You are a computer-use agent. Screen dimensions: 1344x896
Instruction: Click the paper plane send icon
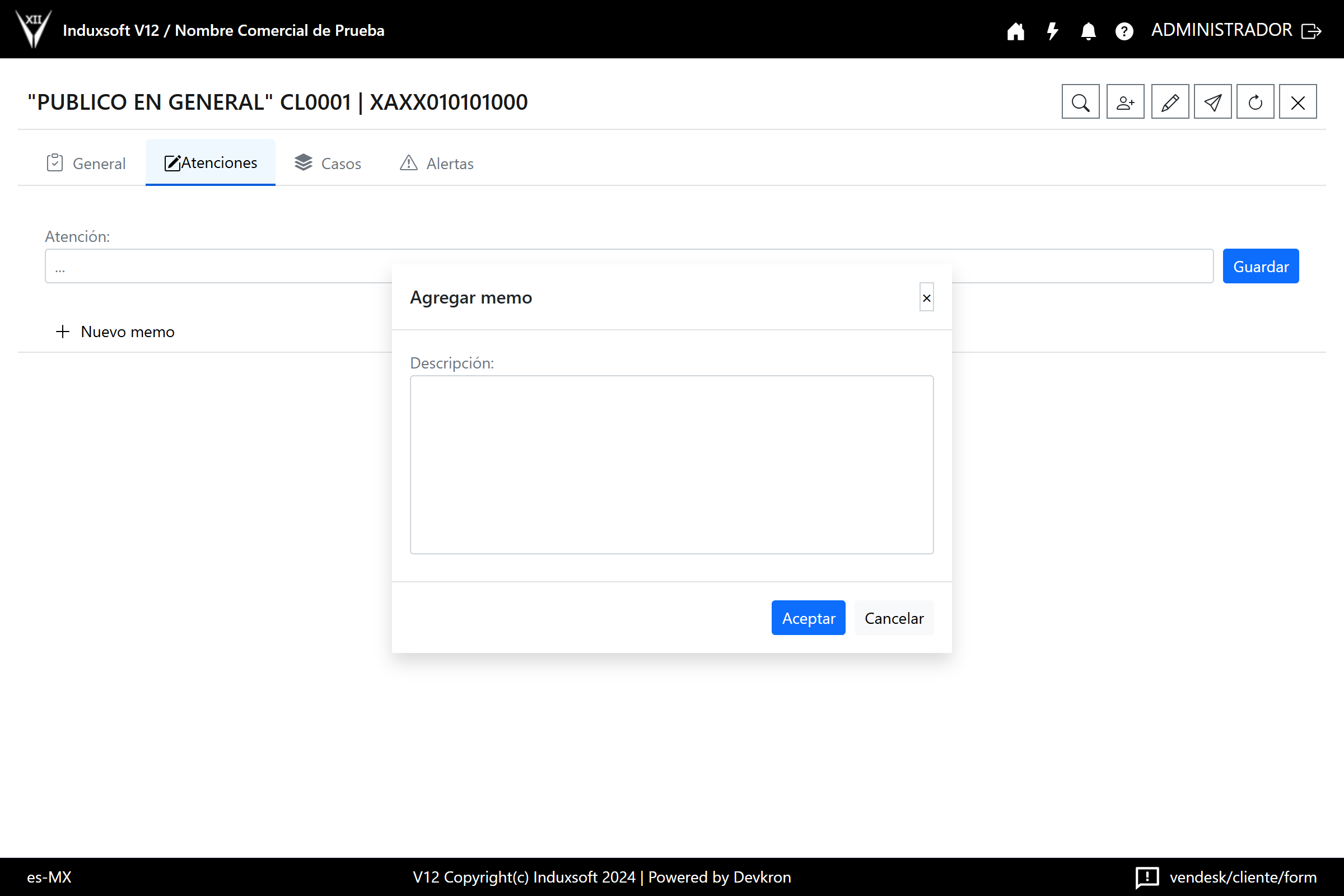pos(1212,102)
